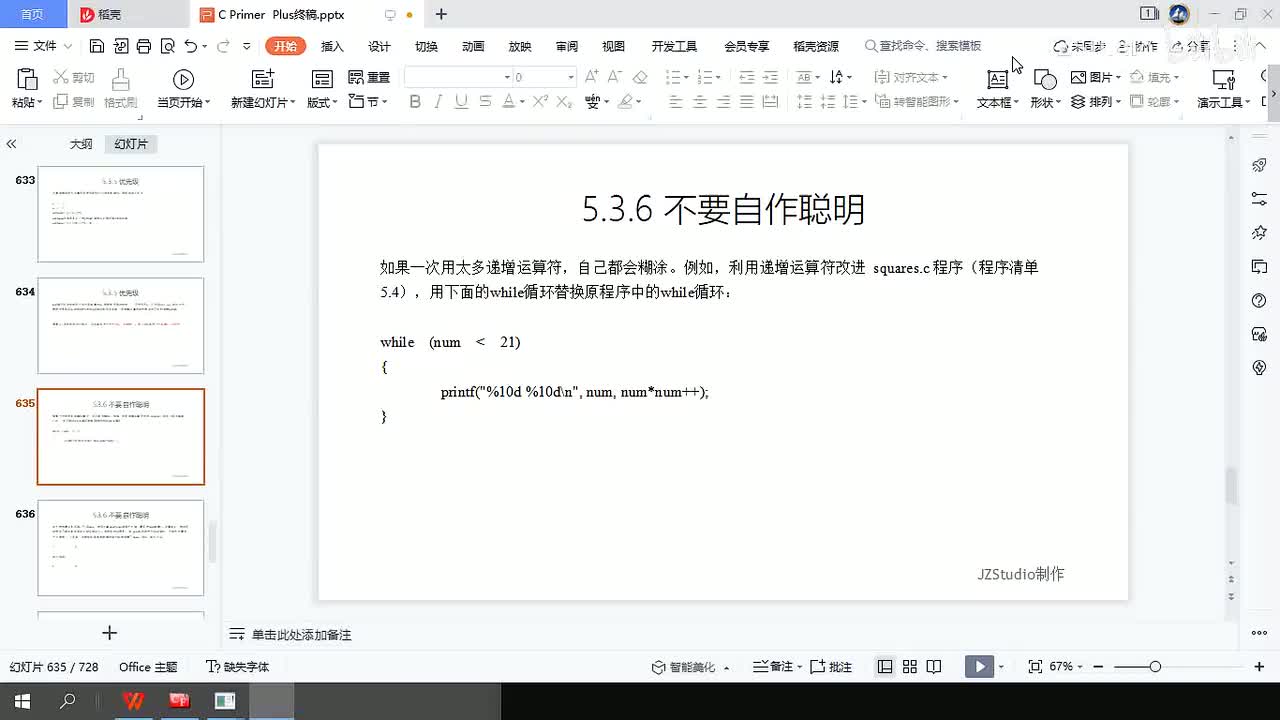The width and height of the screenshot is (1280, 720).
Task: Toggle the 备注 notes pane
Action: (776, 667)
